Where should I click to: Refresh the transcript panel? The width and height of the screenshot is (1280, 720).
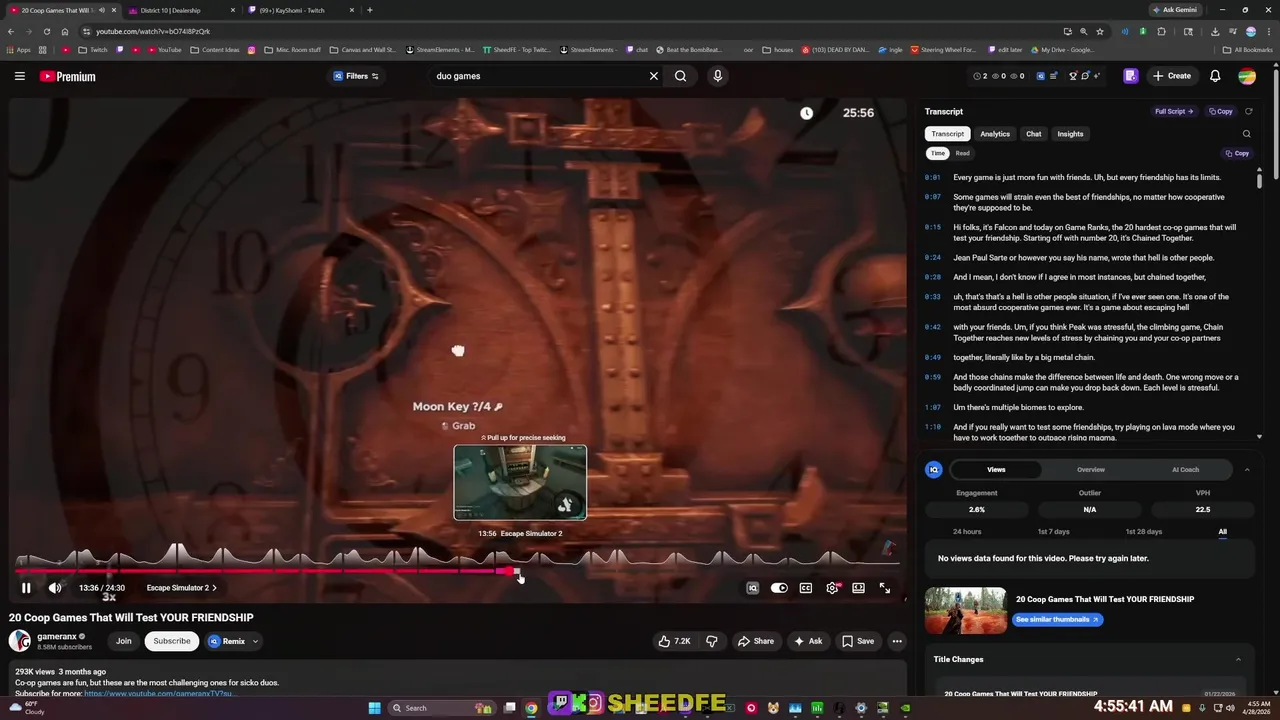(x=1248, y=111)
